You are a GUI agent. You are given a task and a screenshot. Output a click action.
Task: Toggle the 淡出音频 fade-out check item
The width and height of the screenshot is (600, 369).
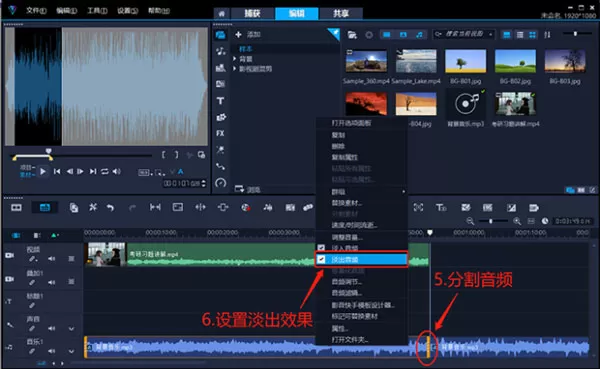(361, 260)
